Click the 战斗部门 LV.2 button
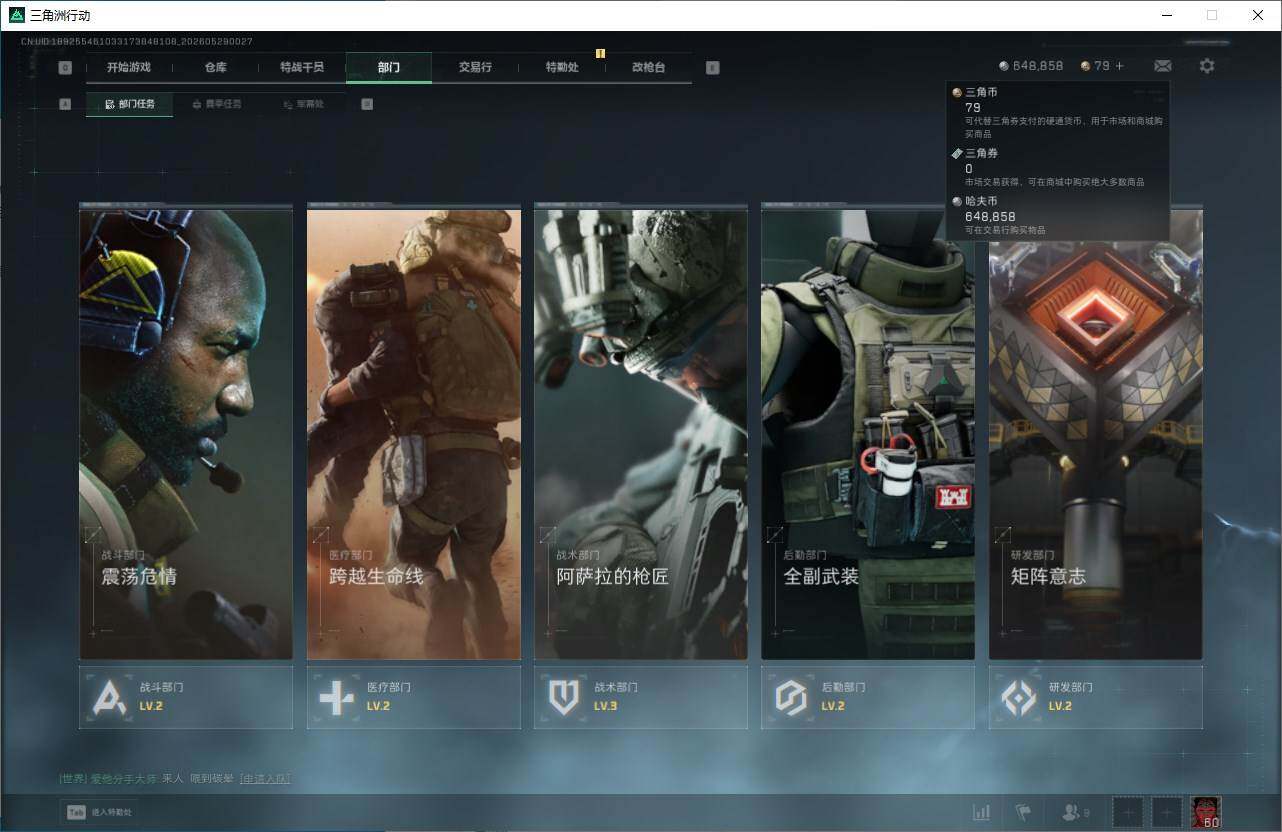 [186, 697]
